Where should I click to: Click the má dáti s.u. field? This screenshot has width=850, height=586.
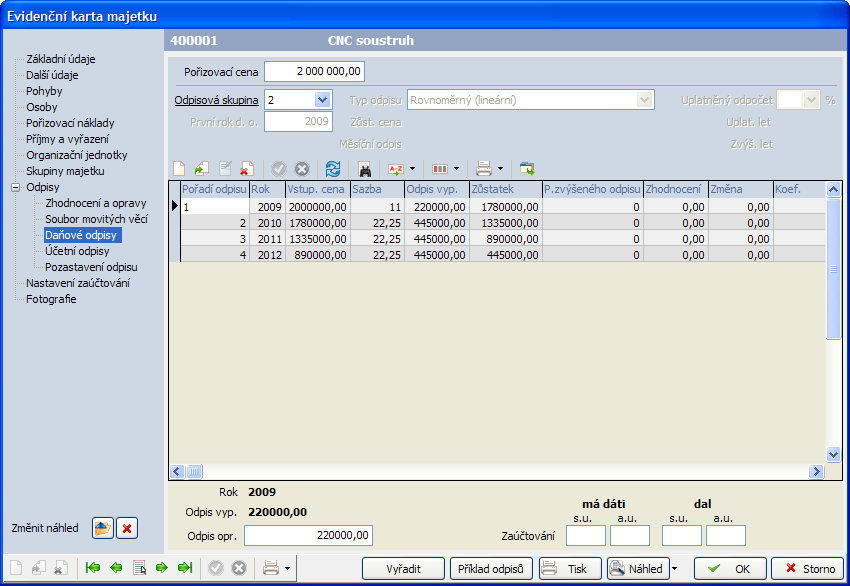[585, 536]
